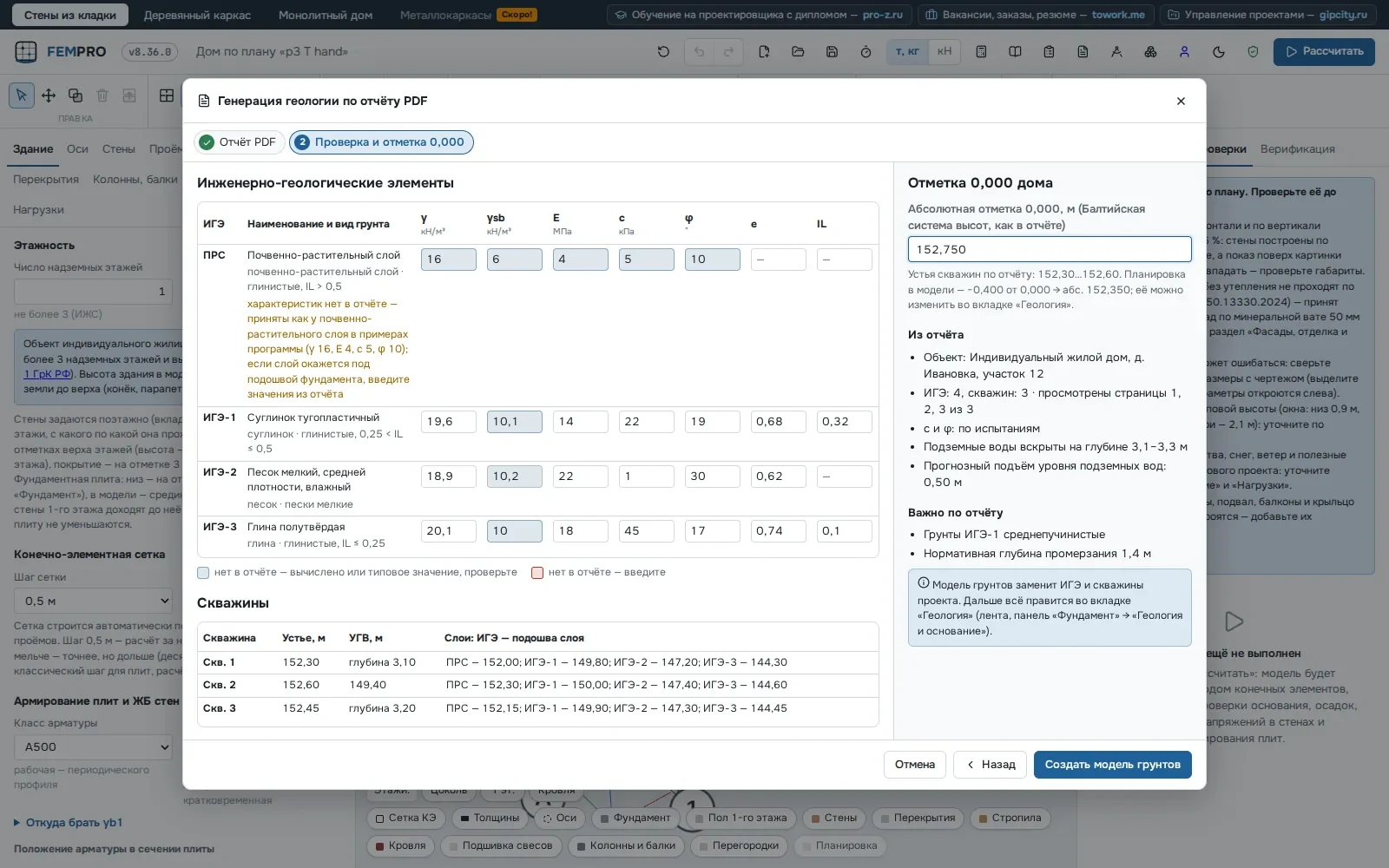The height and width of the screenshot is (868, 1389).
Task: Click the absolute elevation field 152,750
Action: (1050, 249)
